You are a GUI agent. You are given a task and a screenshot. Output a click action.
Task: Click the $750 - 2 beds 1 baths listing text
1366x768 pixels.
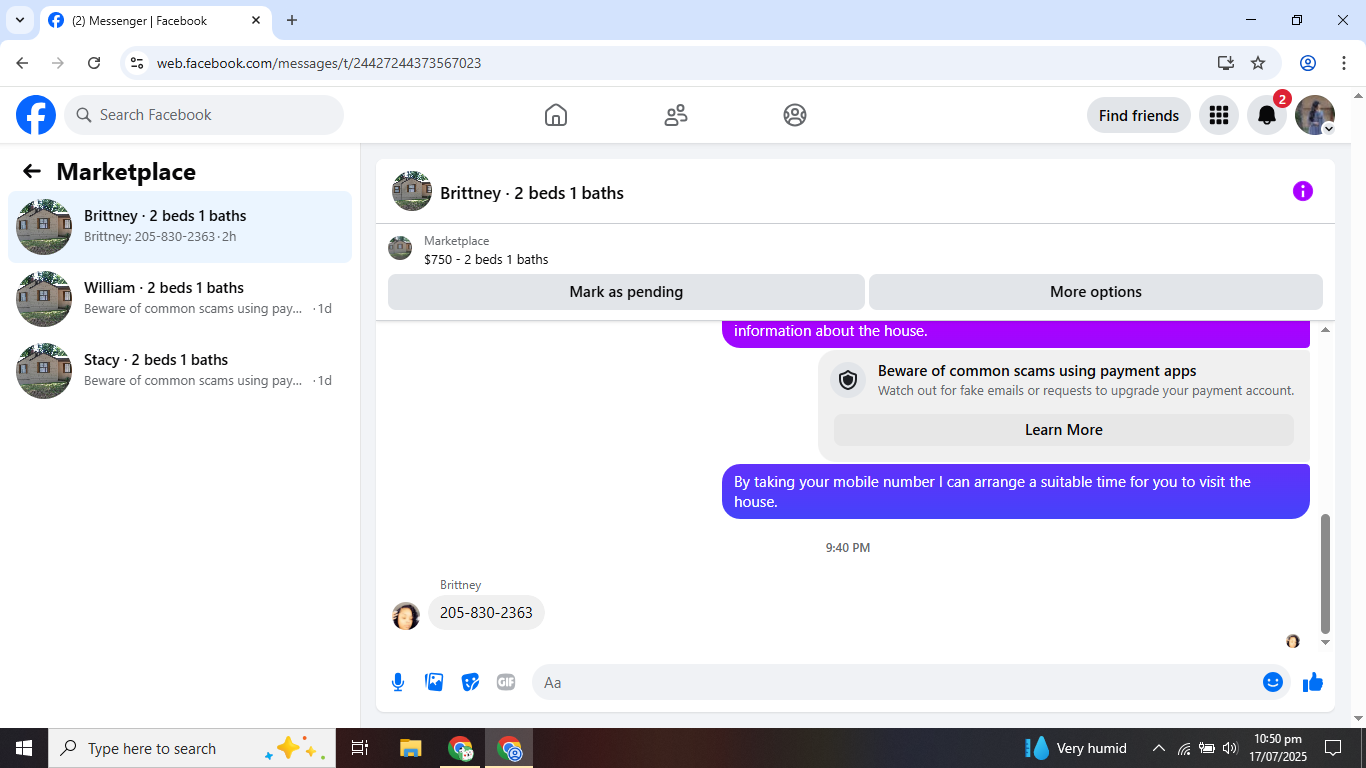click(x=486, y=259)
